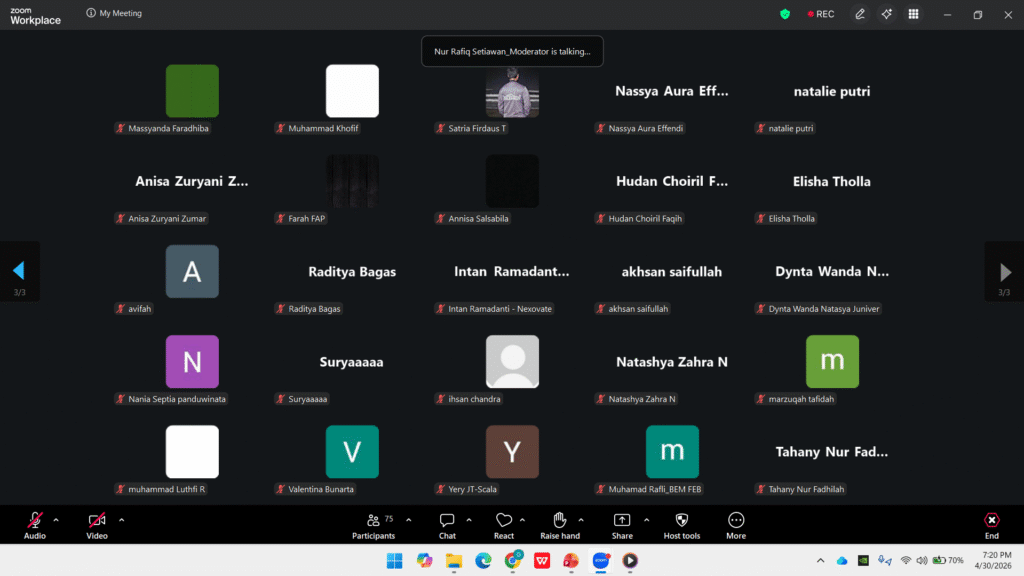Start camera with Video button
This screenshot has height=576, width=1024.
click(97, 525)
